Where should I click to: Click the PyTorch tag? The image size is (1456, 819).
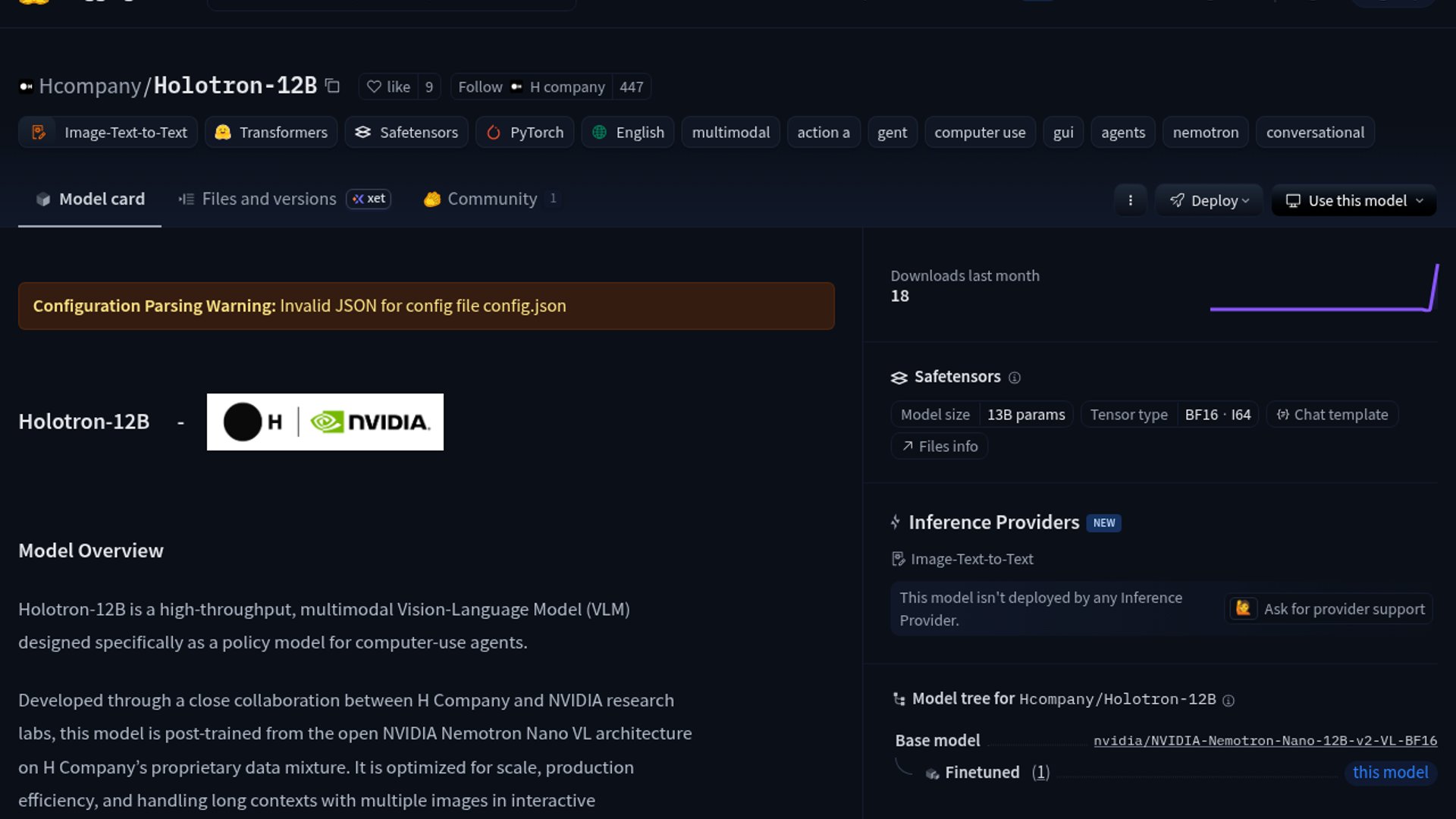click(x=525, y=133)
